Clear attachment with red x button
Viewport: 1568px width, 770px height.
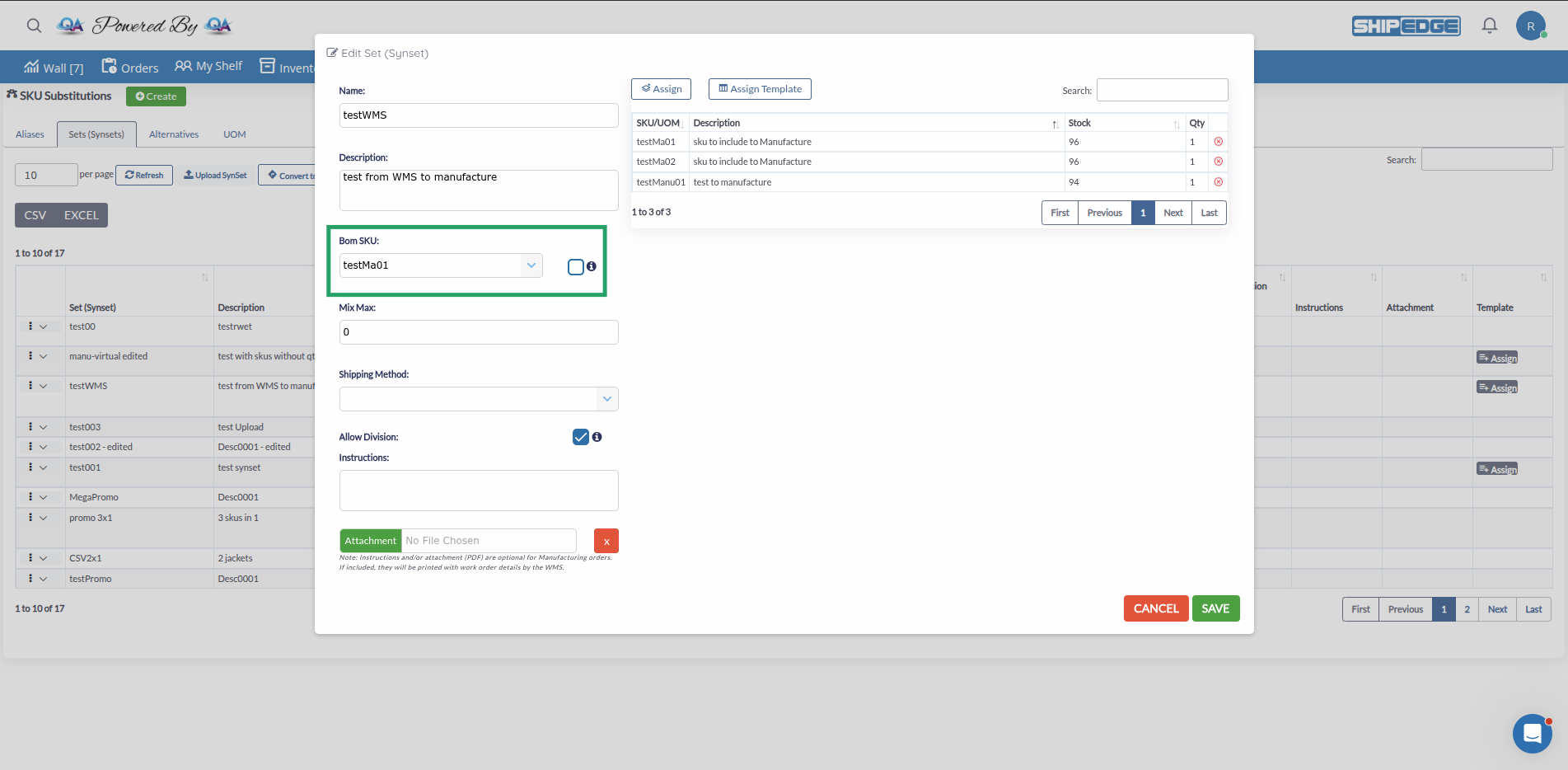click(606, 541)
